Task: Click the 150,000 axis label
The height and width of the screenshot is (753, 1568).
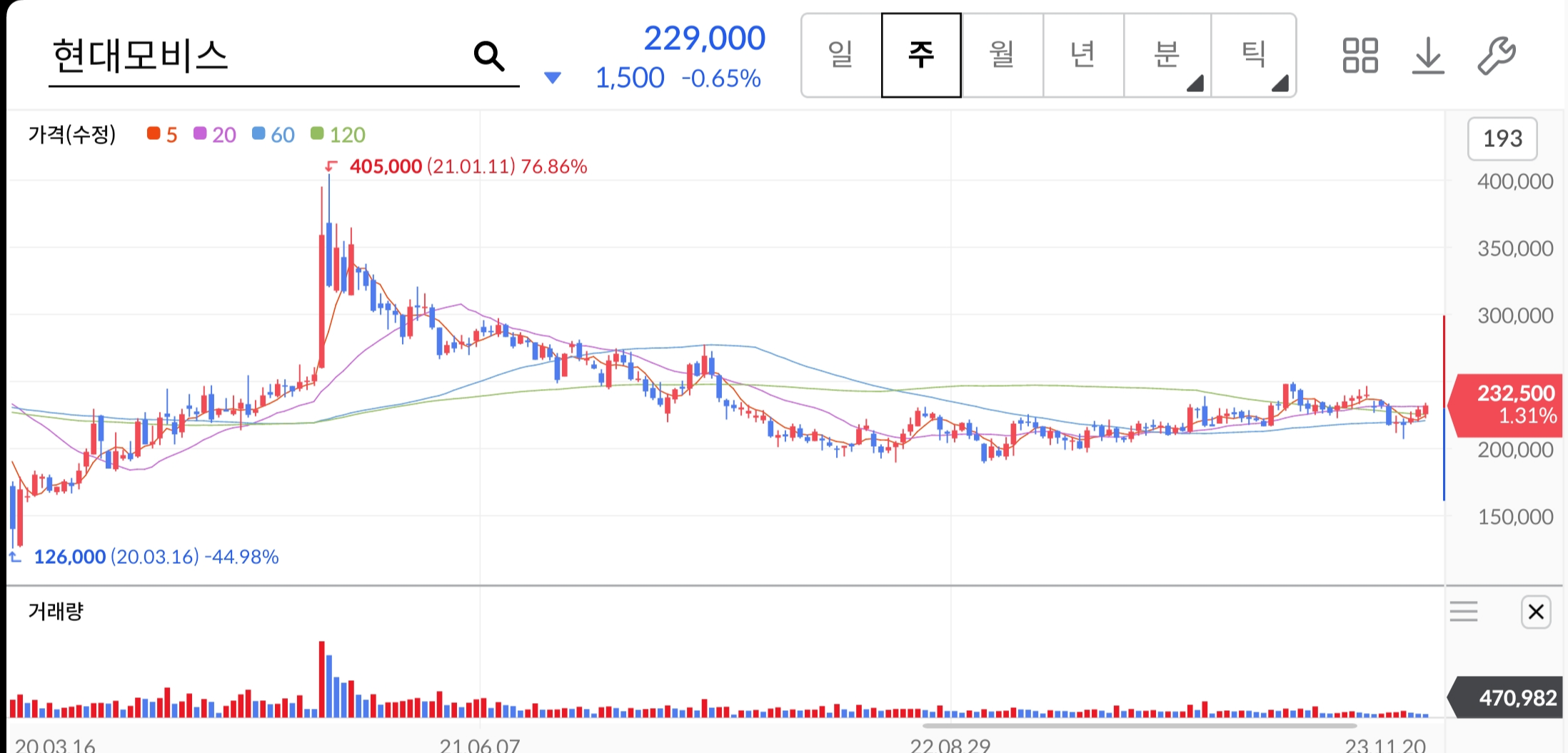Action: click(x=1515, y=517)
